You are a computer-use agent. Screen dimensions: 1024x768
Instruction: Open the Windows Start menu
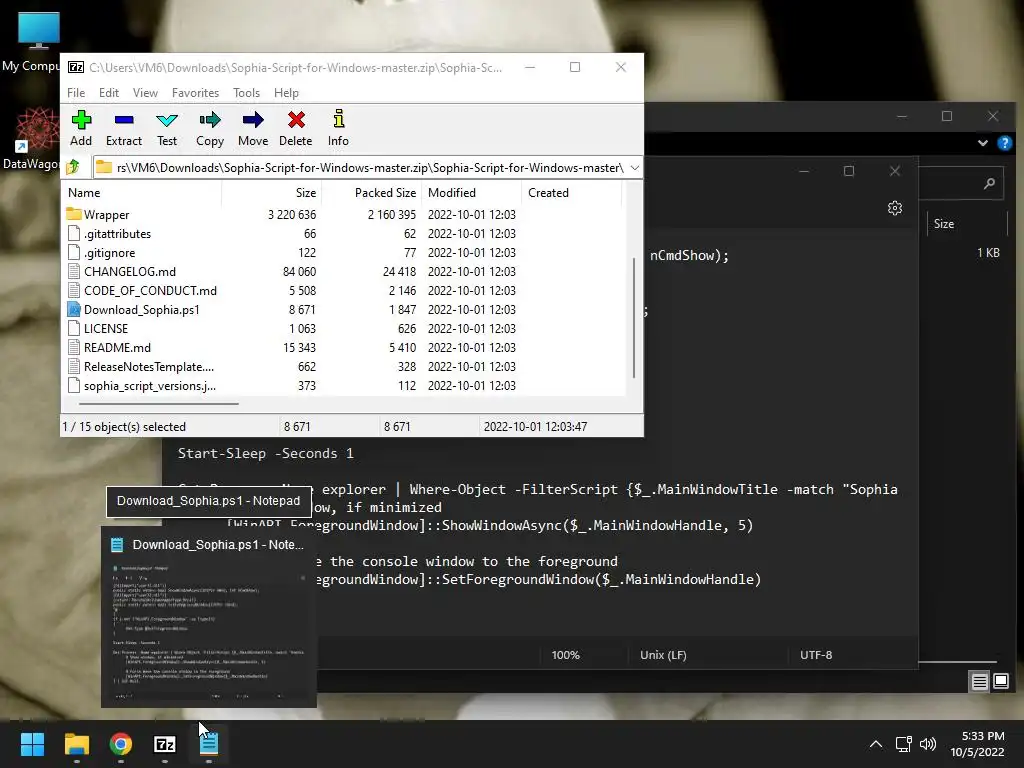(x=32, y=744)
